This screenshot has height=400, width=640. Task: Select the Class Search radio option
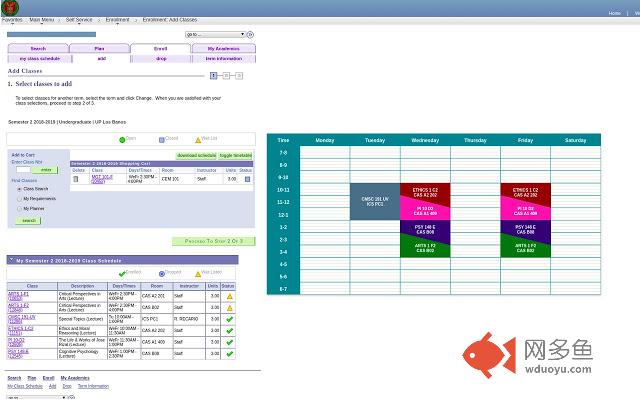pos(19,189)
